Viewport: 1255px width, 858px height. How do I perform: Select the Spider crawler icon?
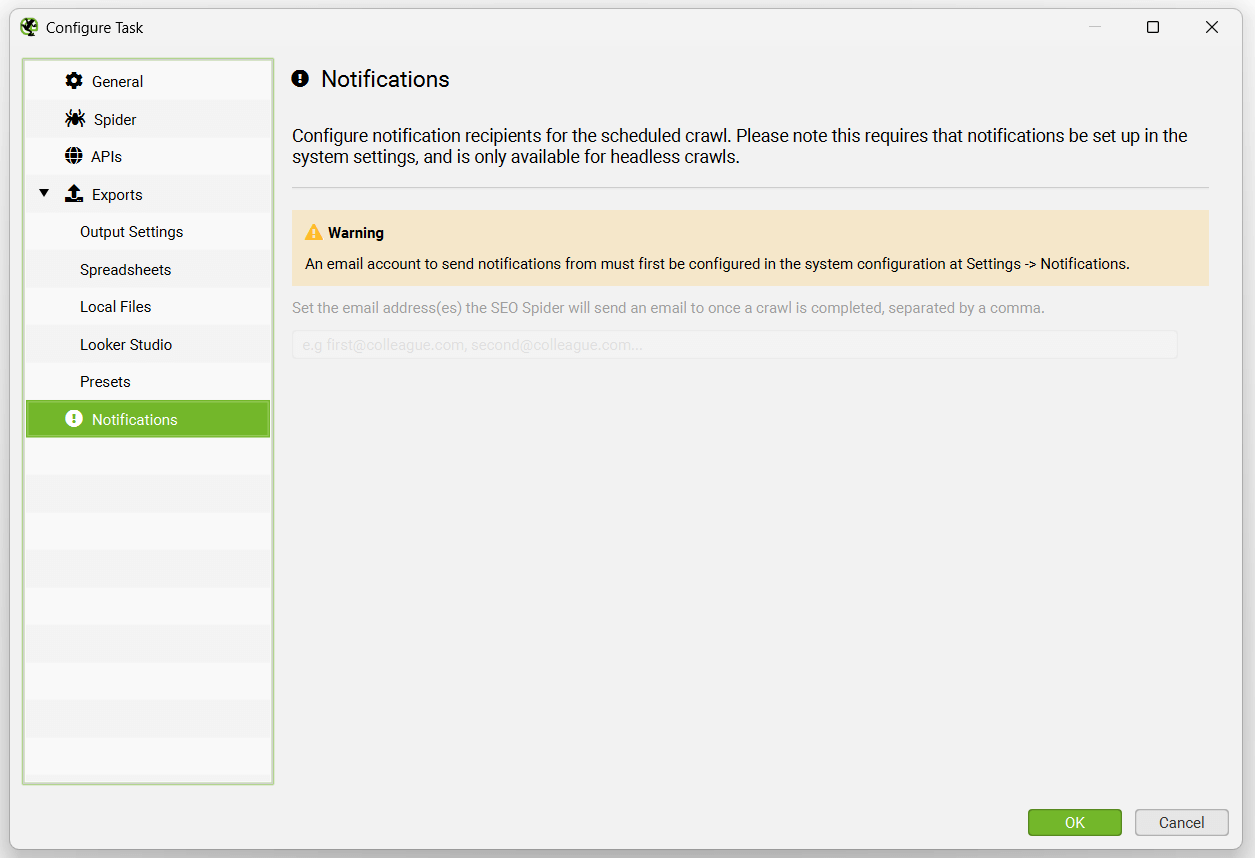click(75, 118)
